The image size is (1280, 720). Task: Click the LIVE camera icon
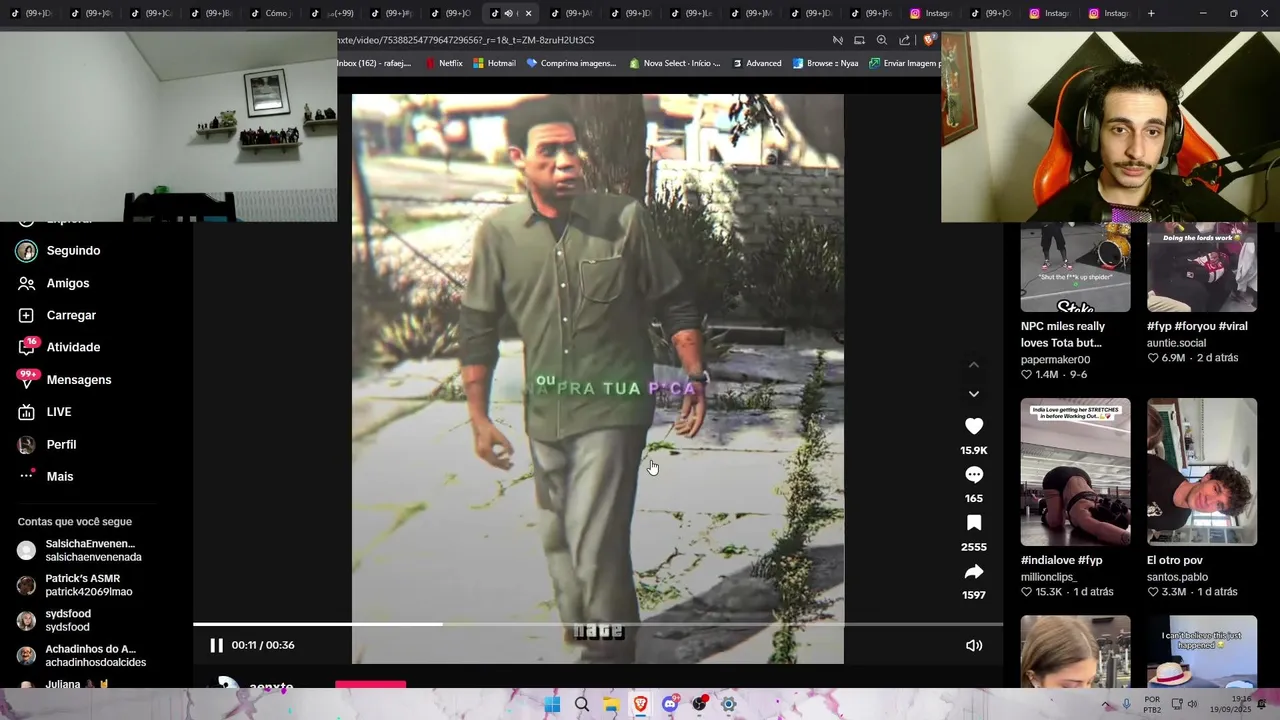[27, 412]
